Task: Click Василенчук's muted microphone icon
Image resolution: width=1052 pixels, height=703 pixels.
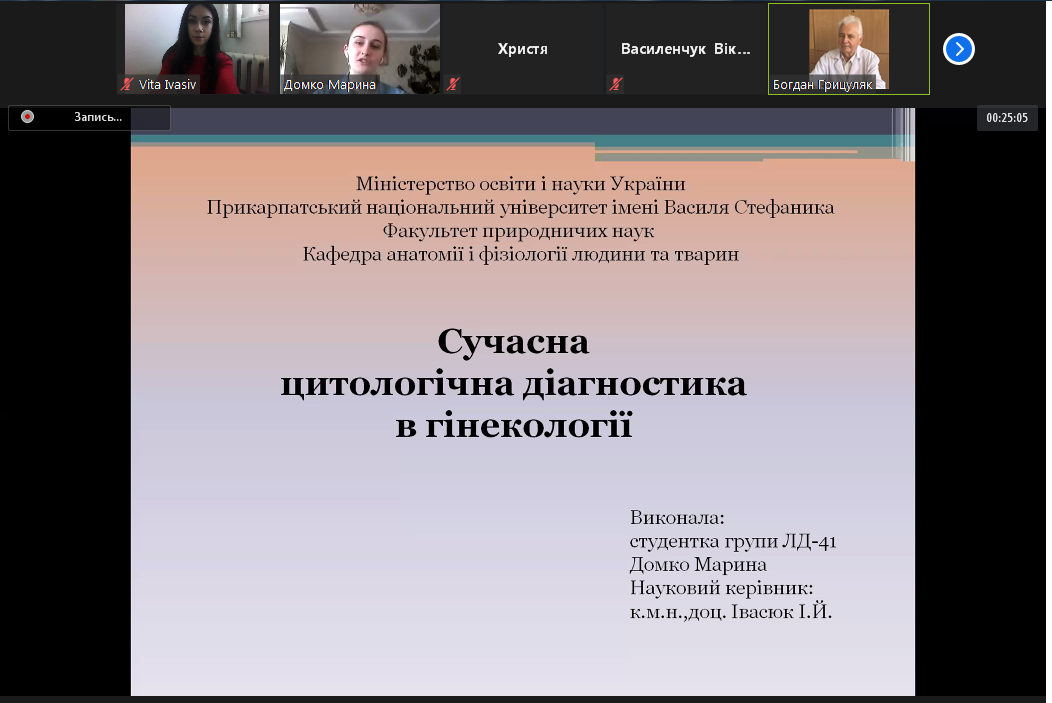Action: click(616, 85)
